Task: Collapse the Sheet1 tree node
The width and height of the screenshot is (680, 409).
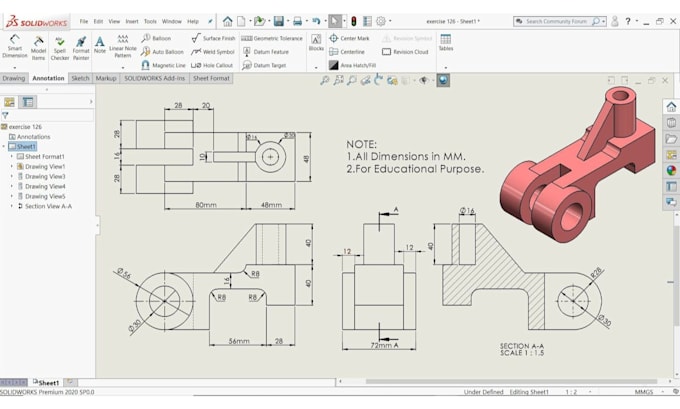Action: click(4, 147)
